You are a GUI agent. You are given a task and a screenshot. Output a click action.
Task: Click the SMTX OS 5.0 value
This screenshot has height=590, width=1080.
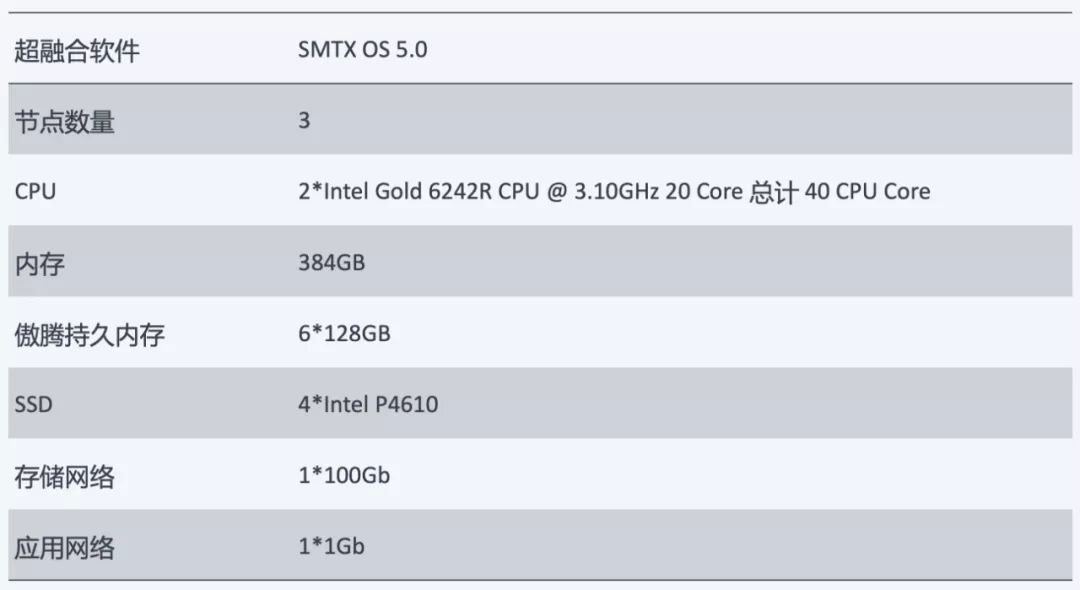362,50
